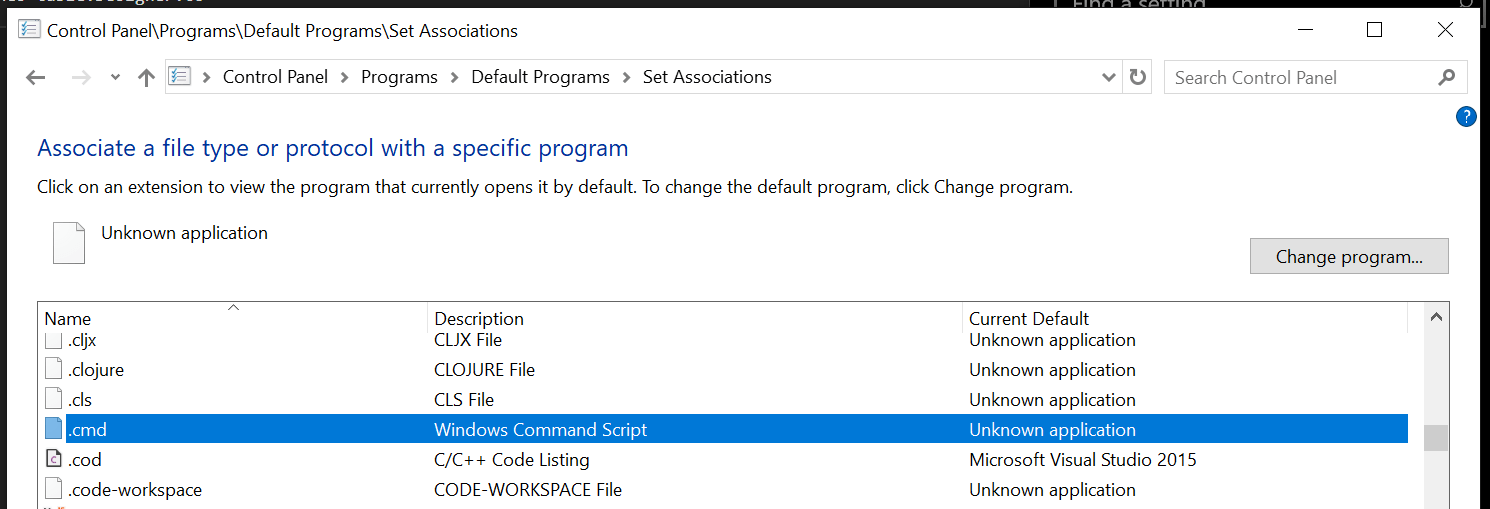Image resolution: width=1490 pixels, height=509 pixels.
Task: Refresh the Set Associations page
Action: (1137, 78)
